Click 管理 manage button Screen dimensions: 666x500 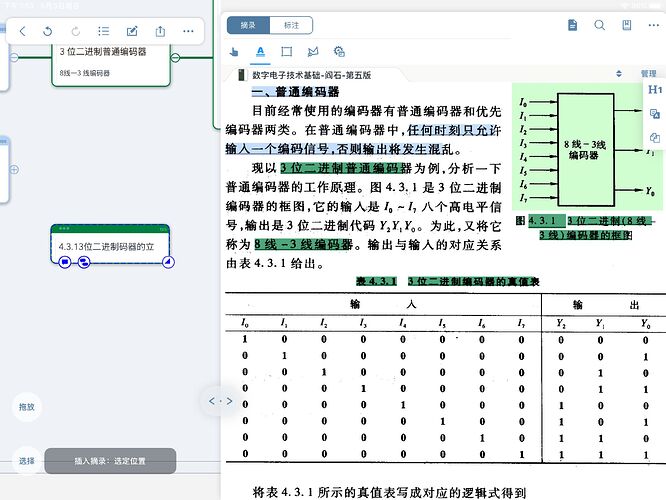pos(649,73)
